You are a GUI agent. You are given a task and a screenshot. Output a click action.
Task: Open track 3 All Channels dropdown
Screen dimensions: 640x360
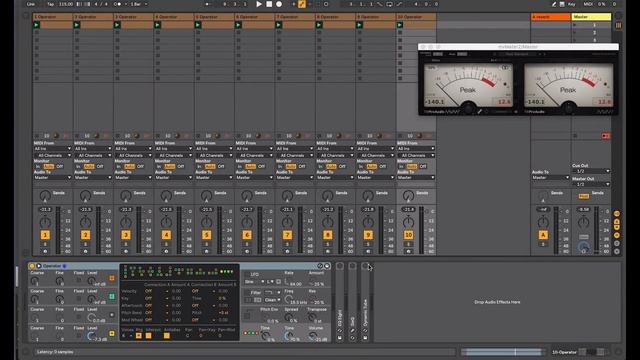133,156
